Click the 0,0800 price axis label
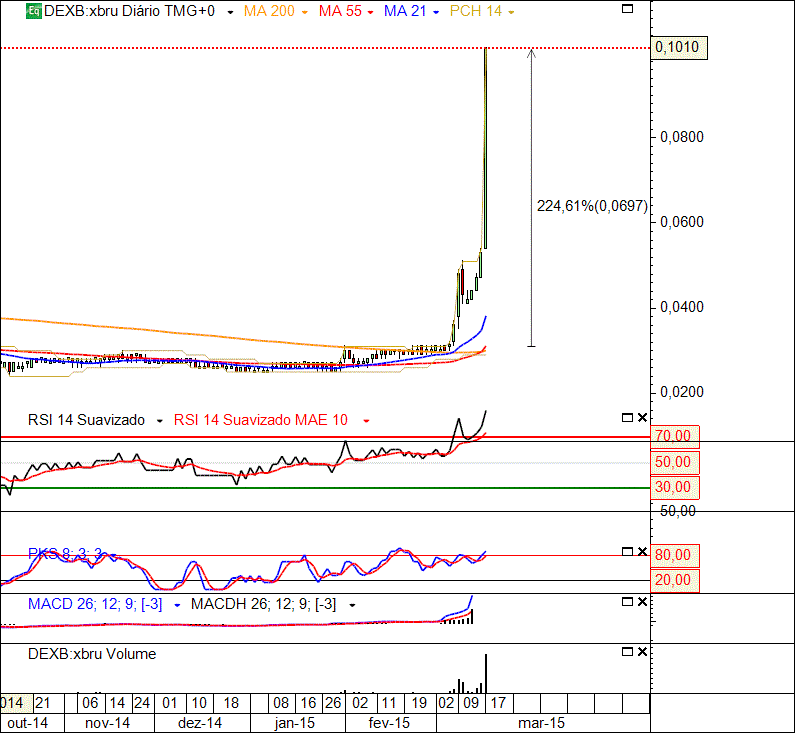Screen dimensions: 795x733 681,137
